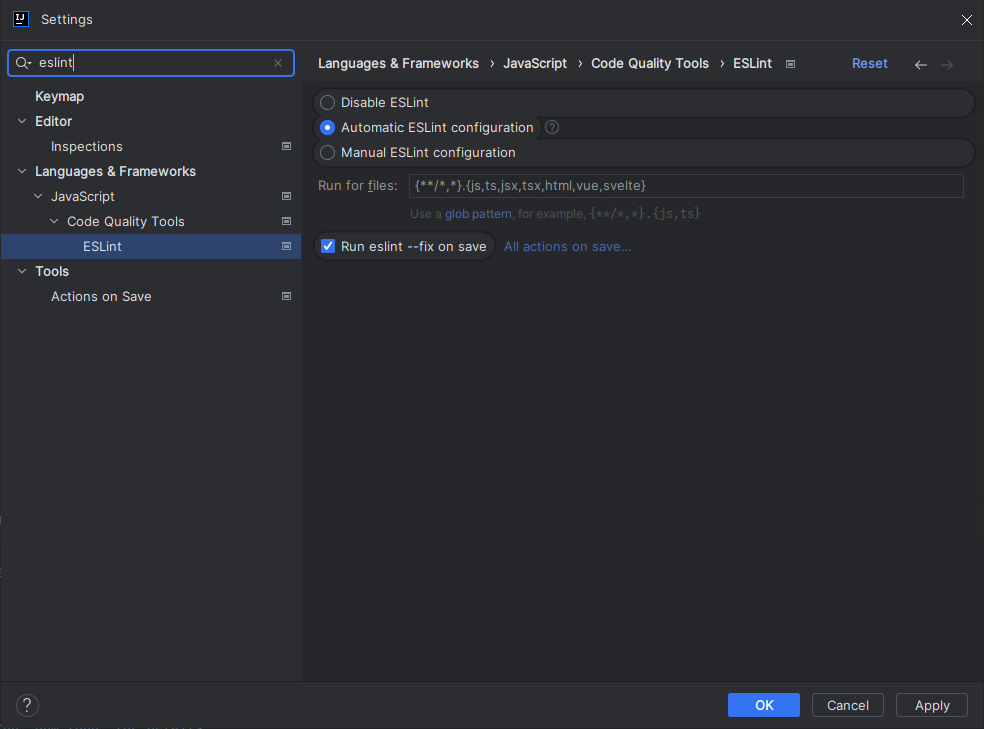Click the magnifier icon in the search field

click(21, 63)
